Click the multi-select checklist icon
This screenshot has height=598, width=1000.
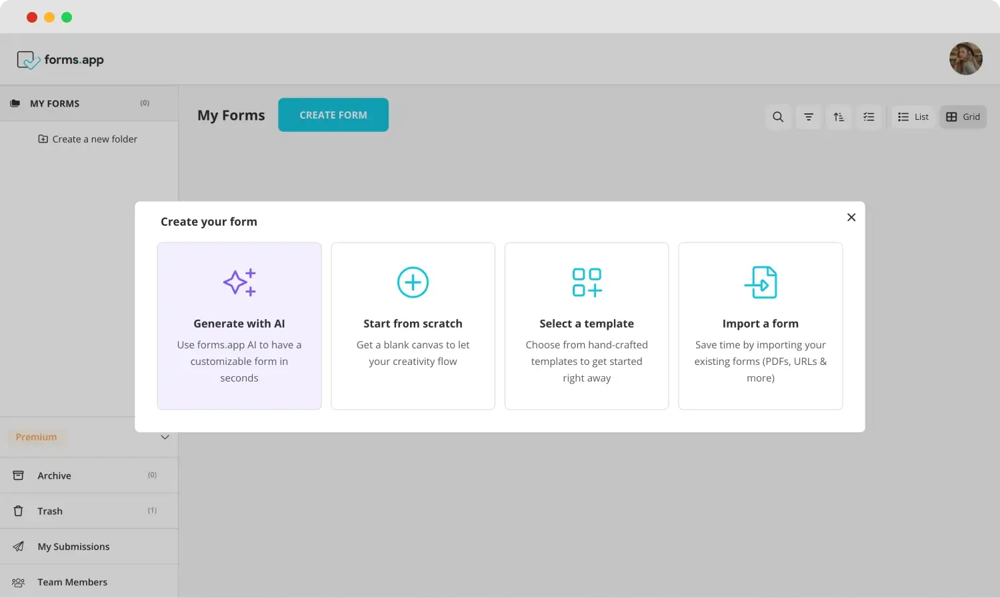point(869,117)
